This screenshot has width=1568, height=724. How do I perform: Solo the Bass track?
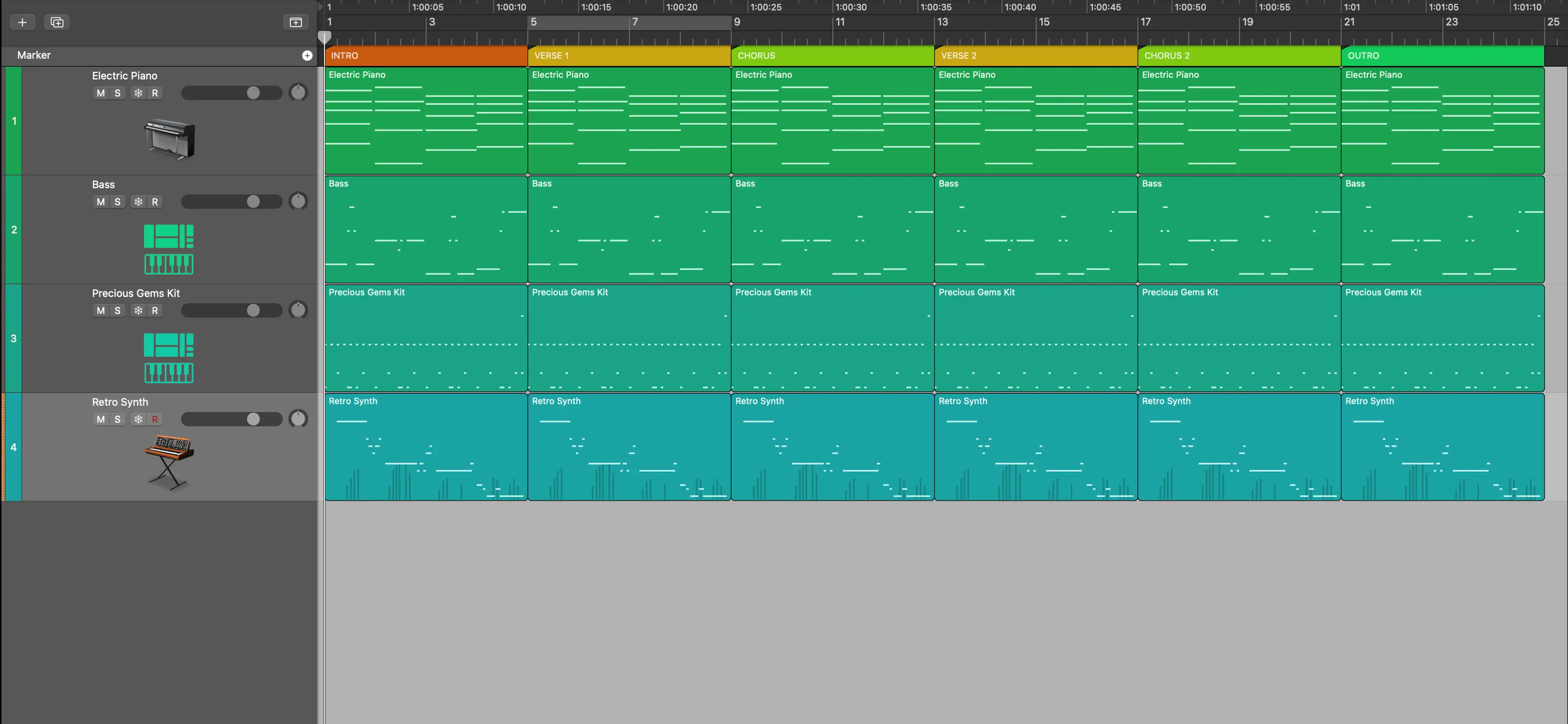(x=118, y=202)
